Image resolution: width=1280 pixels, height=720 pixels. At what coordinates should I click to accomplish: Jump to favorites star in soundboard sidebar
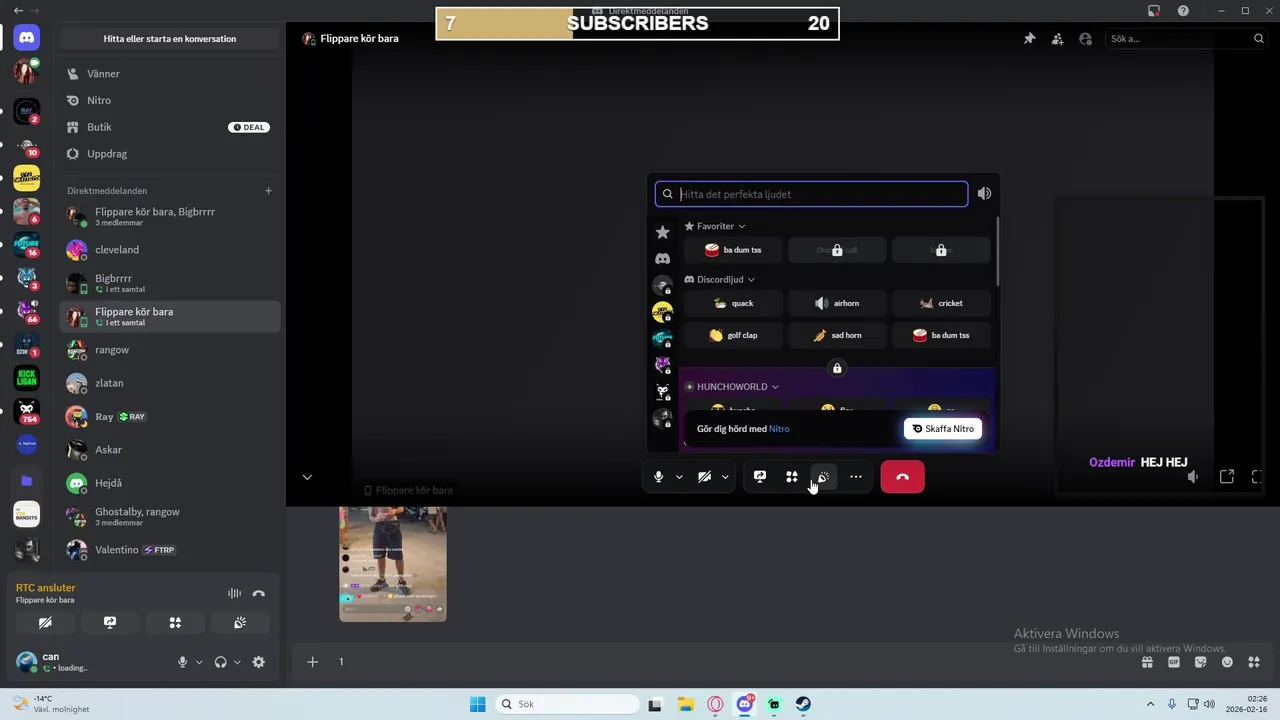[x=662, y=232]
